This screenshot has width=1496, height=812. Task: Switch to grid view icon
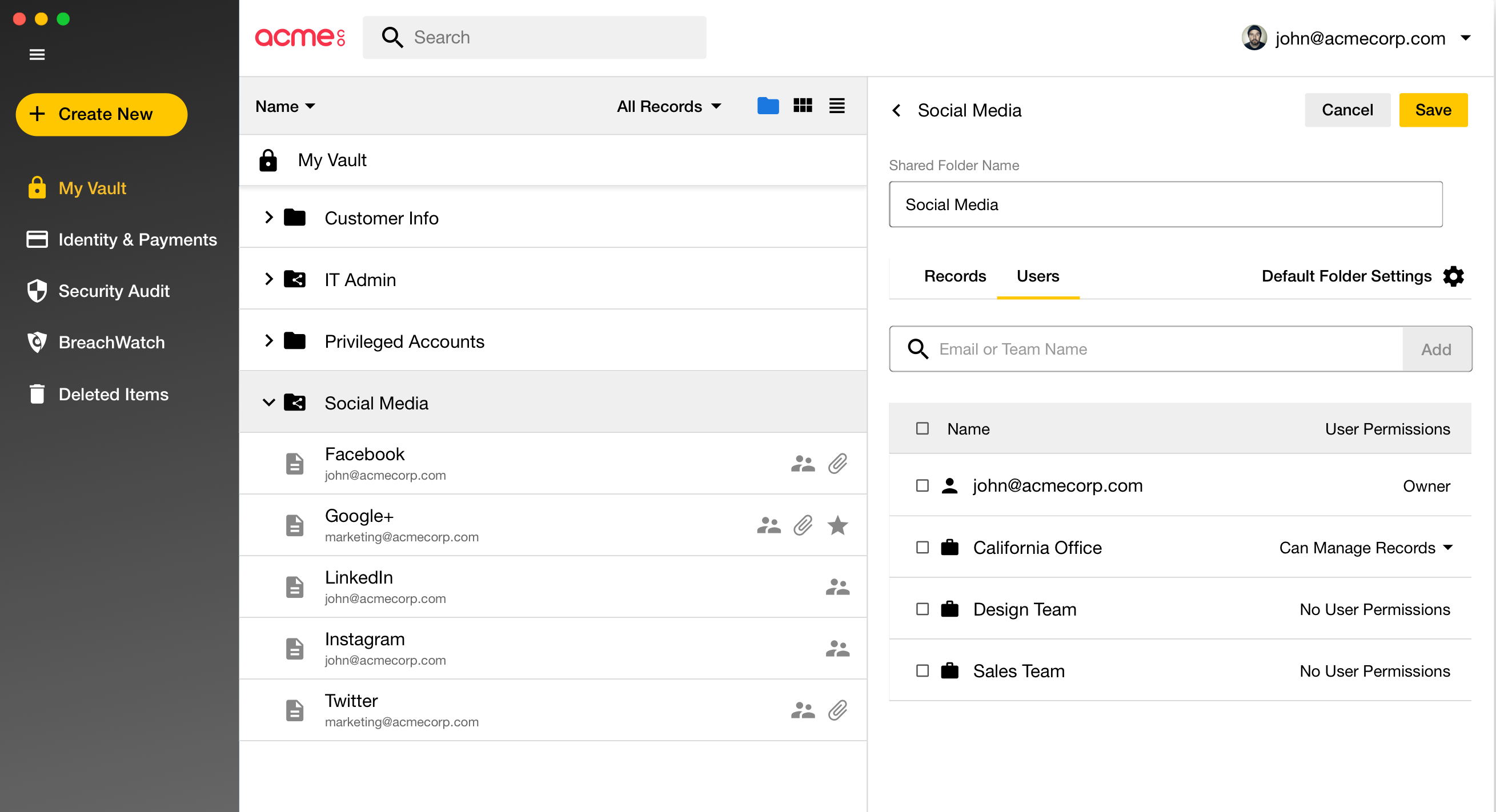(x=803, y=106)
